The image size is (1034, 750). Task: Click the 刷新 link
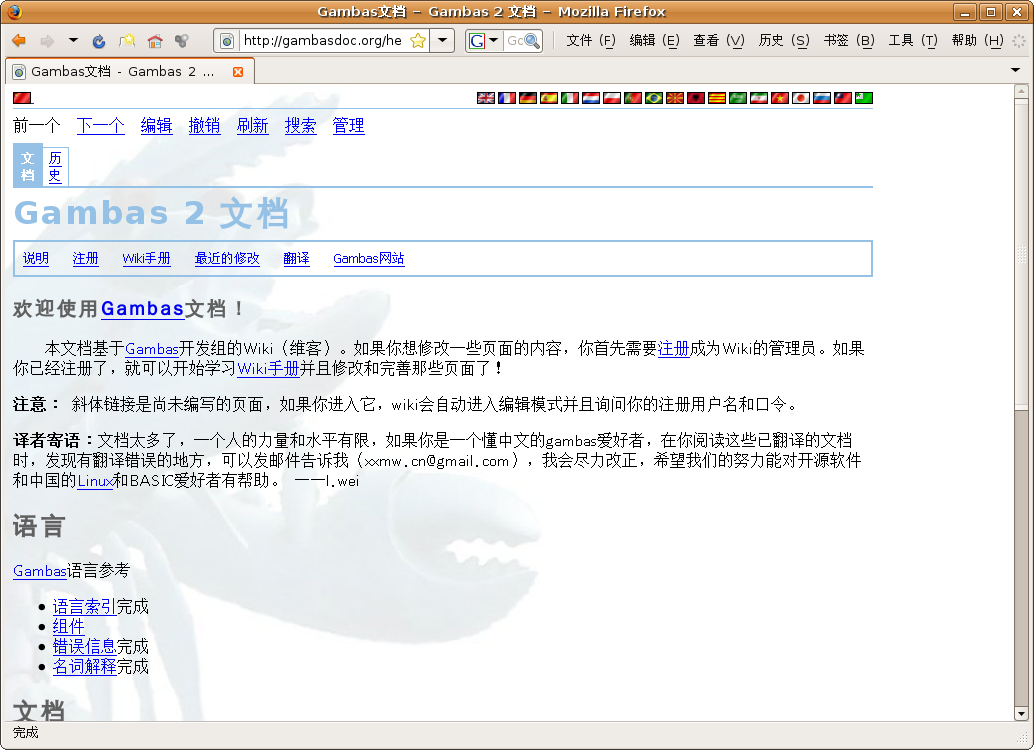253,125
